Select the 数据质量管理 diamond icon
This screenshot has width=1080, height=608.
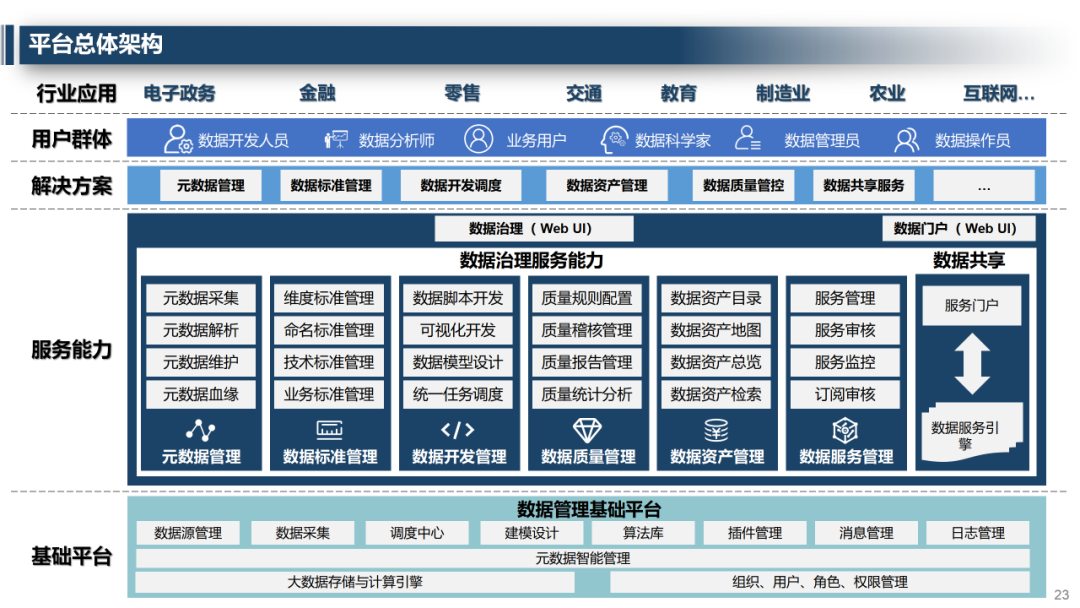588,431
